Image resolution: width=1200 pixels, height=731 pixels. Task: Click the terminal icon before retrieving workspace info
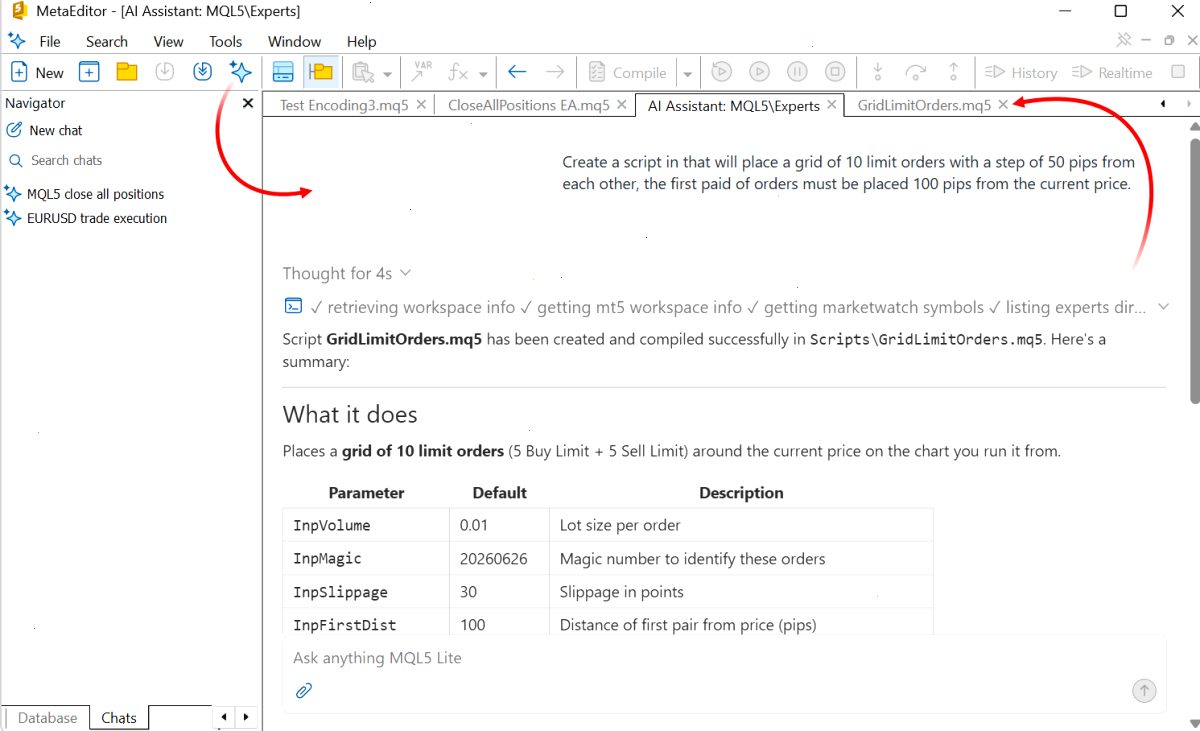point(294,306)
